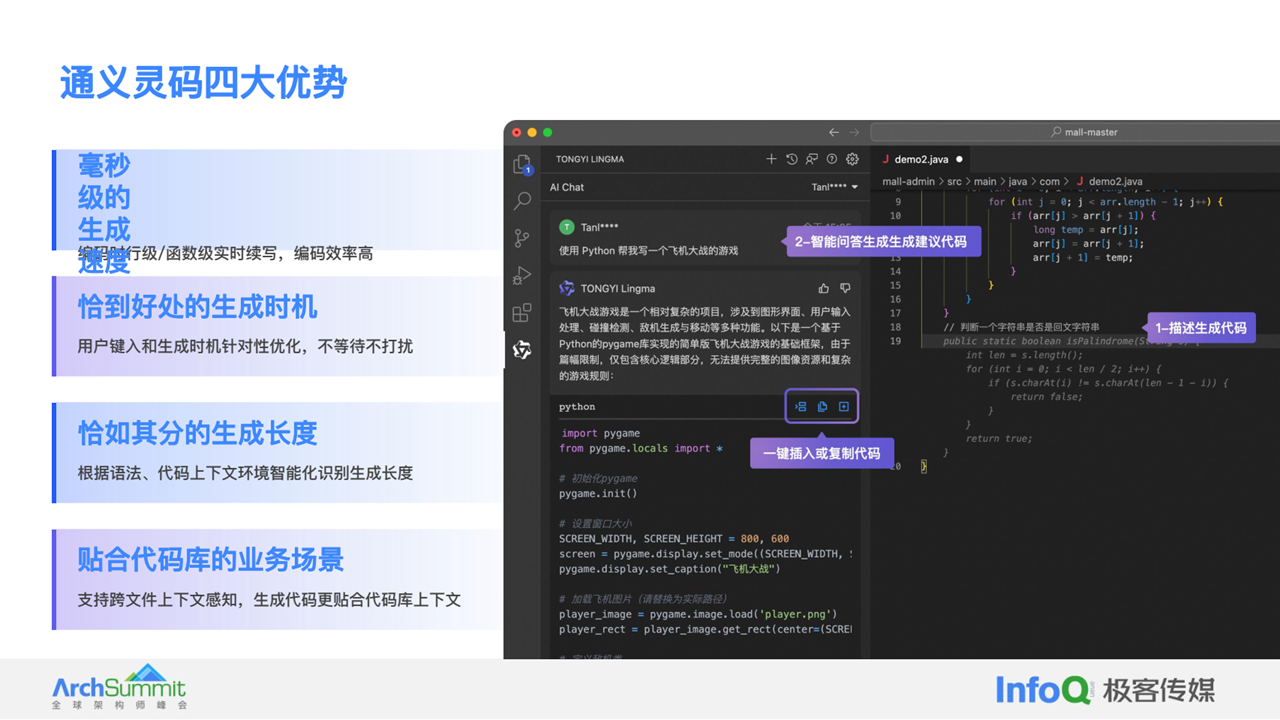The image size is (1280, 720).
Task: Click the TONGYI LINGMA panel title
Action: 590,159
